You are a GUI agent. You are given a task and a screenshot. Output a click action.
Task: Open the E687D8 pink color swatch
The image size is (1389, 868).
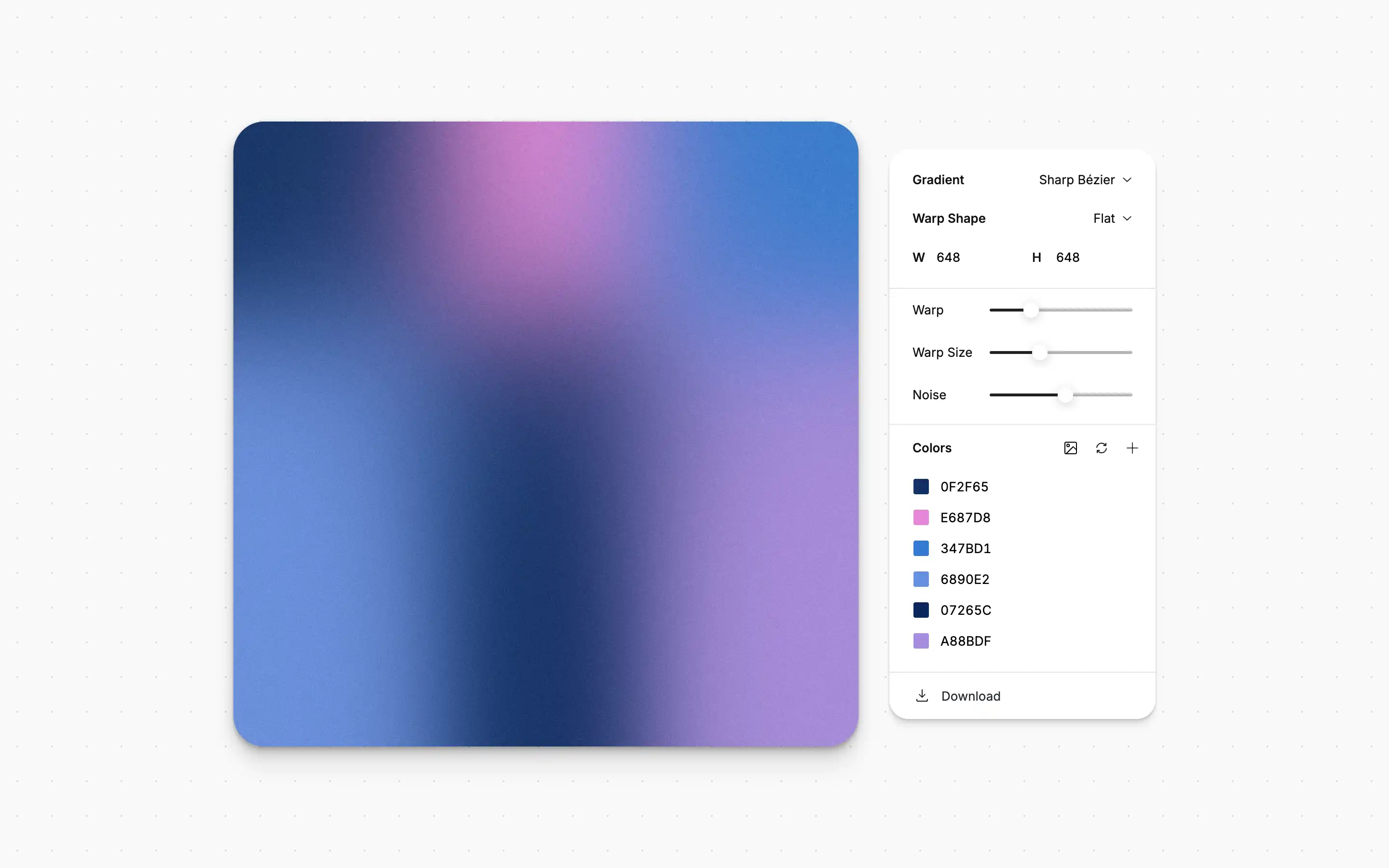click(x=921, y=517)
